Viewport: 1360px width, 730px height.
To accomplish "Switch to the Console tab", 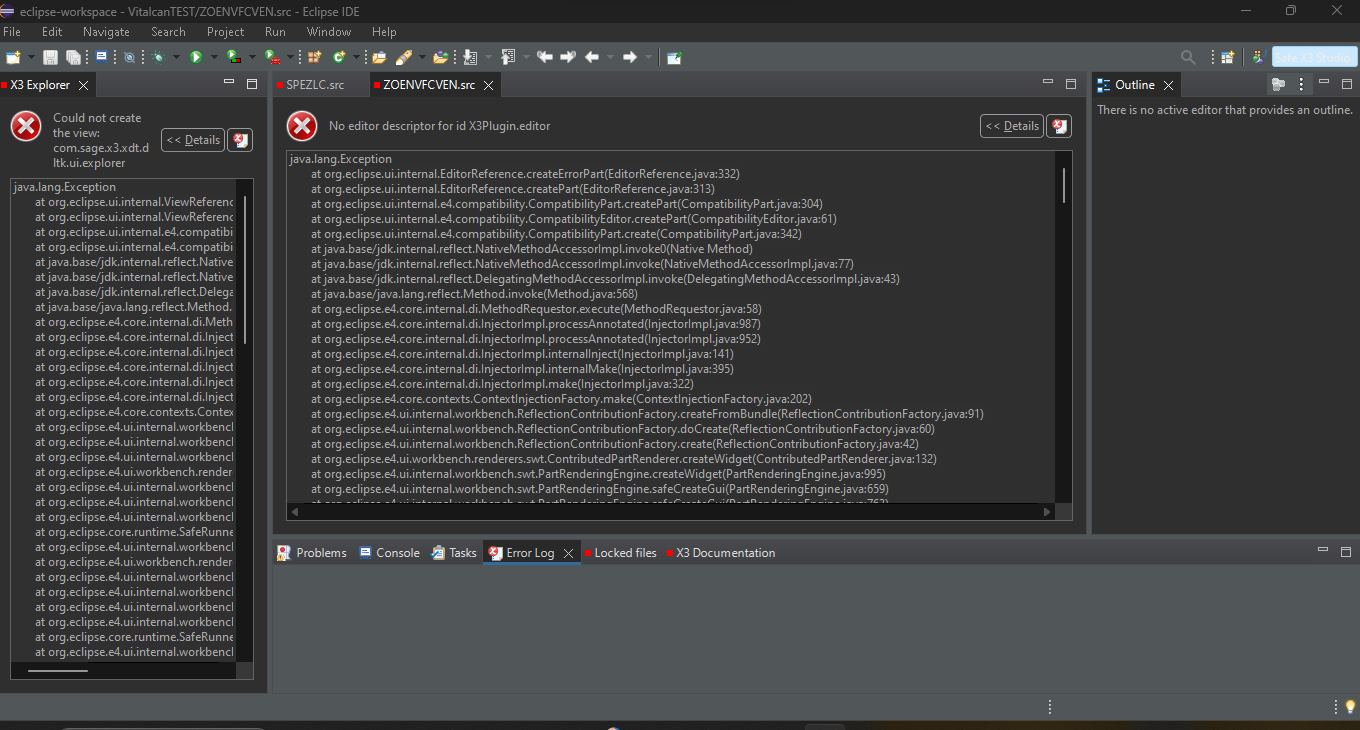I will coord(389,553).
